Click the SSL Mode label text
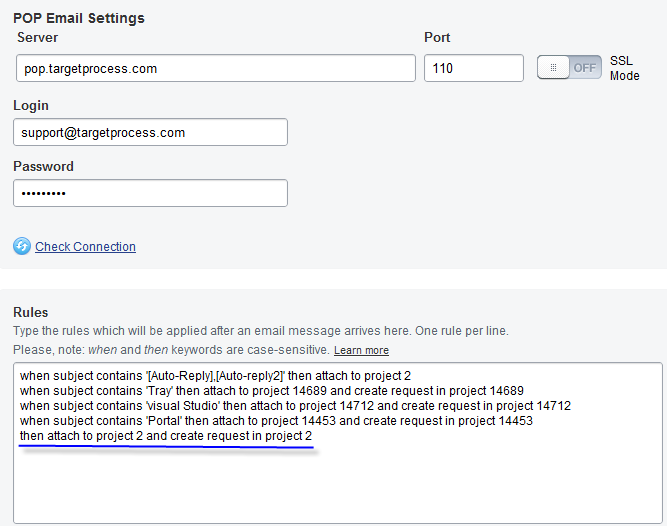The width and height of the screenshot is (667, 526). 624,68
